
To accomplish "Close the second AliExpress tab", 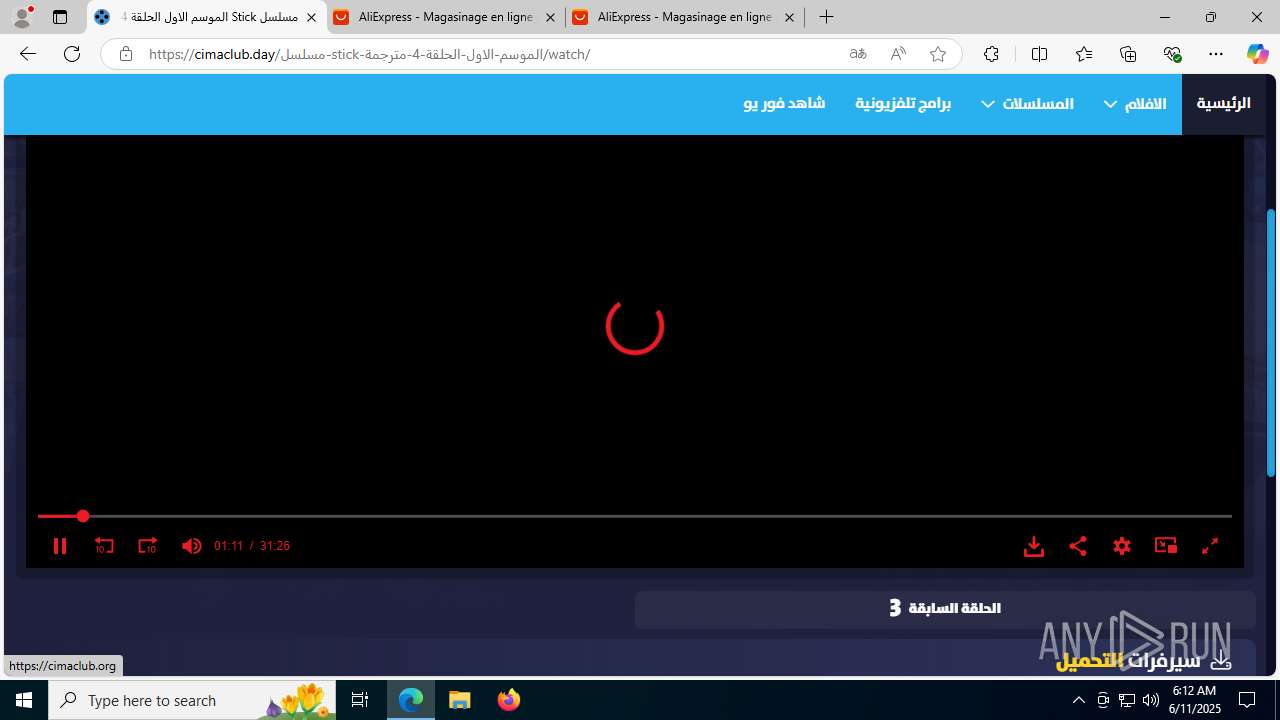I will coord(789,17).
